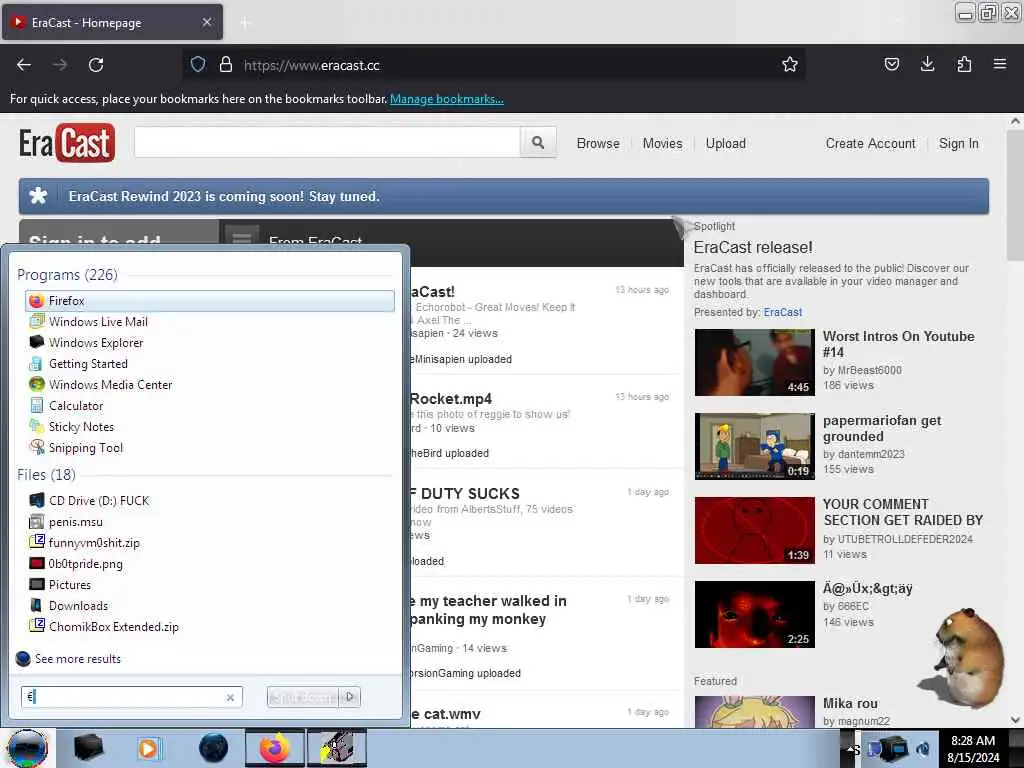
Task: Click the EraCast logo
Action: 67,143
